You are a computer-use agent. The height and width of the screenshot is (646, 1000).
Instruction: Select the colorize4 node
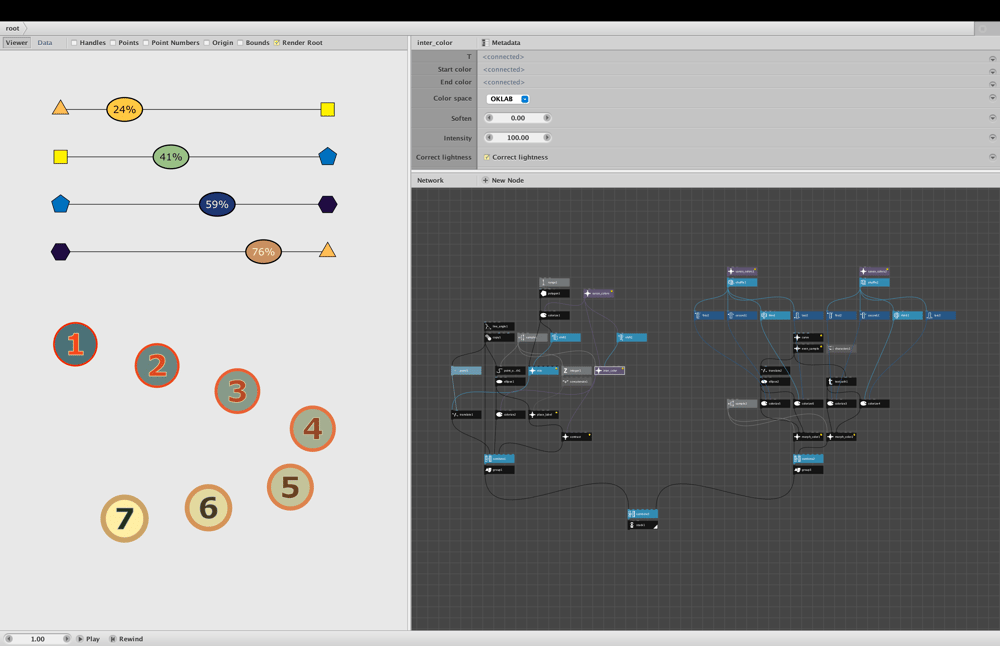[x=874, y=404]
